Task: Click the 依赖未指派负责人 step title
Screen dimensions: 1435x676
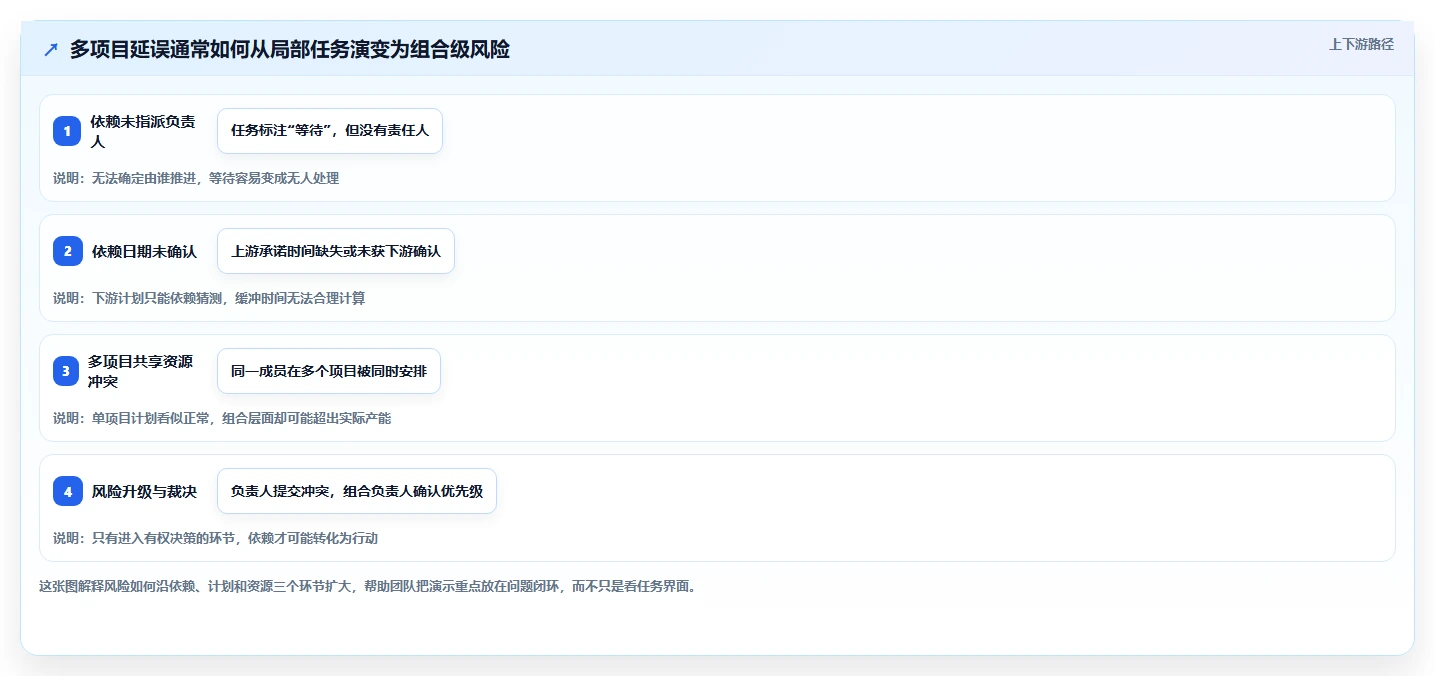Action: (143, 131)
